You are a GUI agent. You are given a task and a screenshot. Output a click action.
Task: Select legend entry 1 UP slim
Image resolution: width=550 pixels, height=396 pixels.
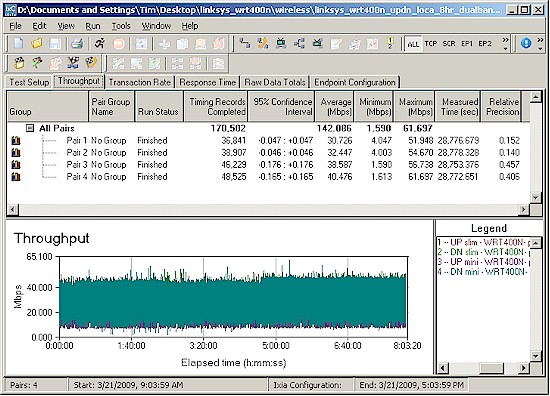pyautogui.click(x=483, y=242)
